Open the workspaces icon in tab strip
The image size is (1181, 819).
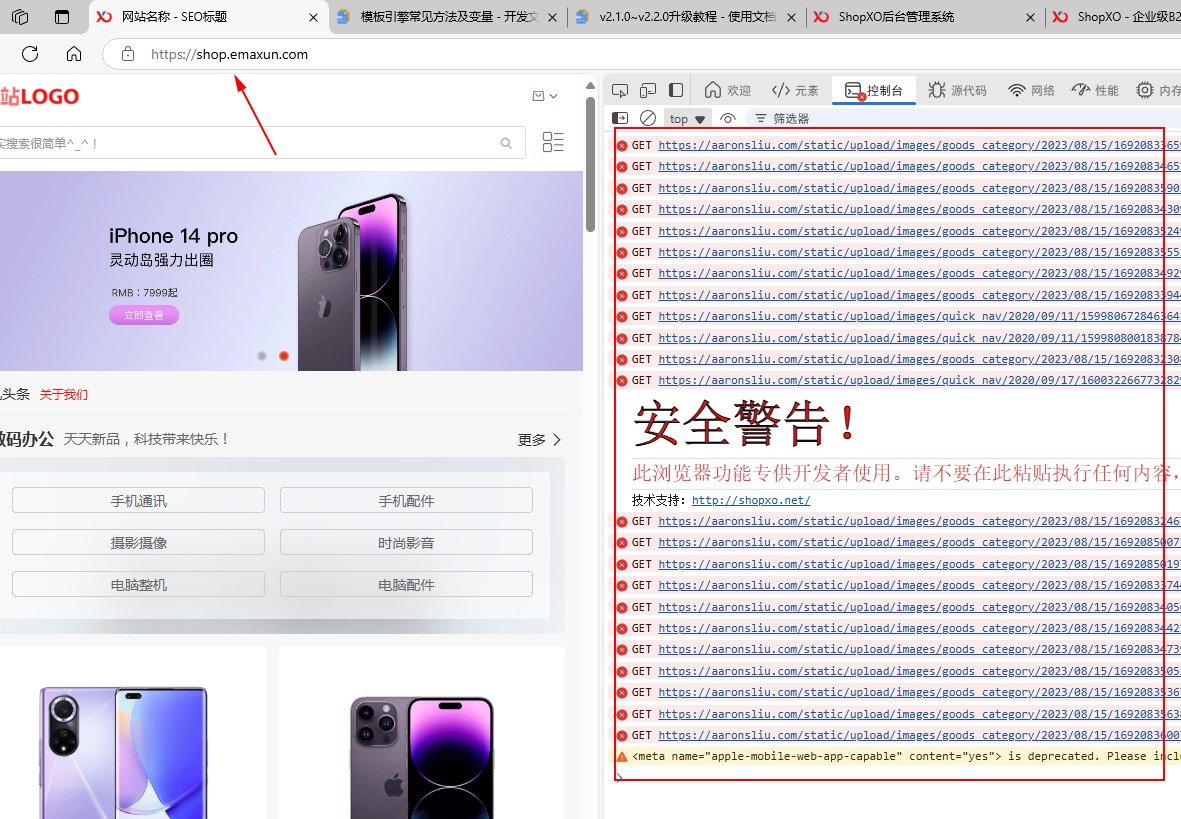click(x=20, y=17)
